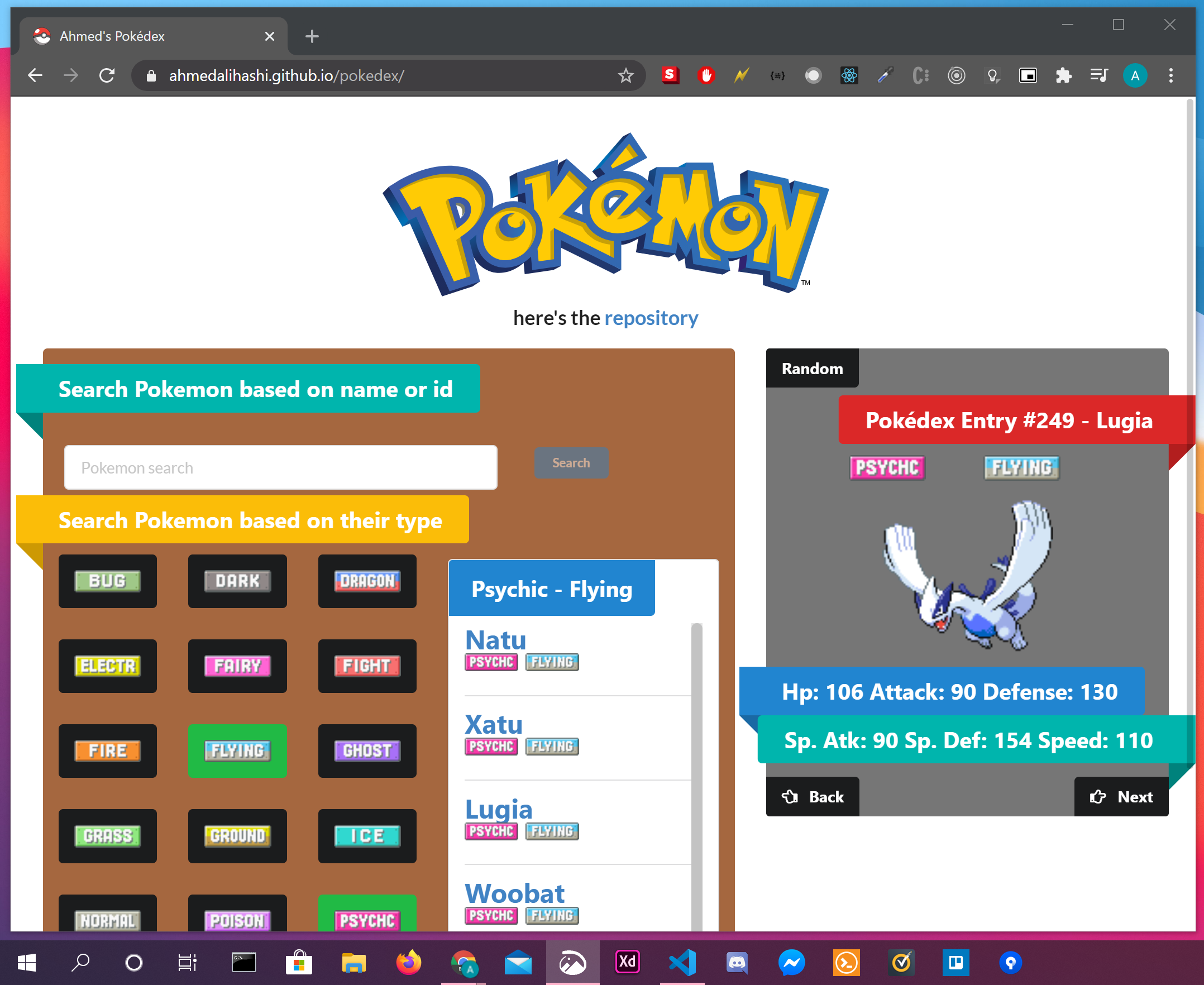Open a new browser tab

312,37
